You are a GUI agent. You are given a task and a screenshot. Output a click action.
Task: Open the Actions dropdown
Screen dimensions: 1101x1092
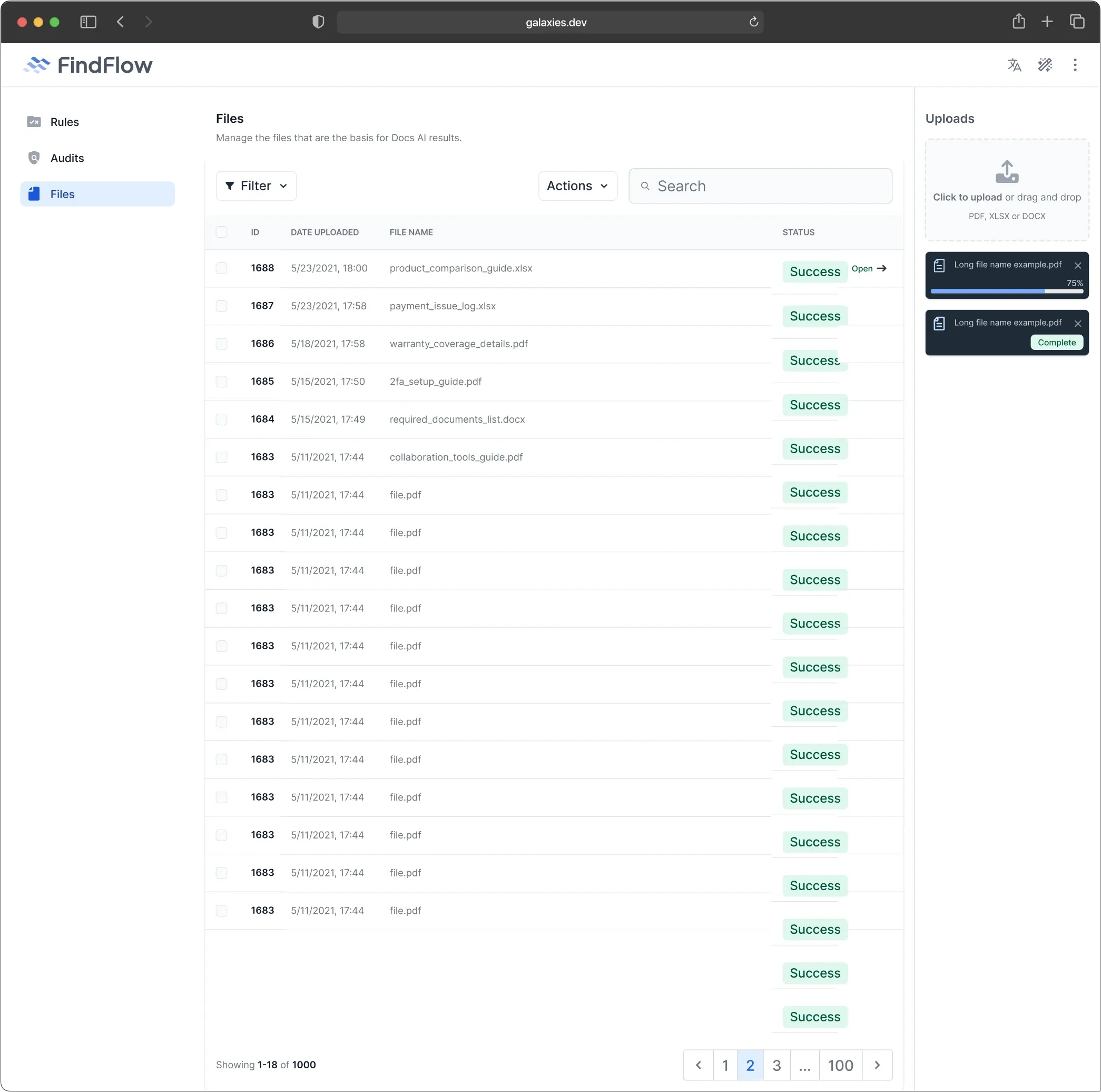pos(577,186)
